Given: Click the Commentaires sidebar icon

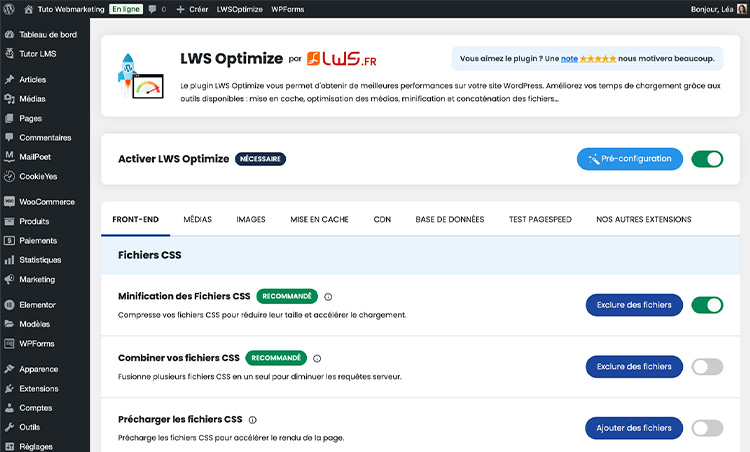Looking at the screenshot, I should (x=10, y=137).
